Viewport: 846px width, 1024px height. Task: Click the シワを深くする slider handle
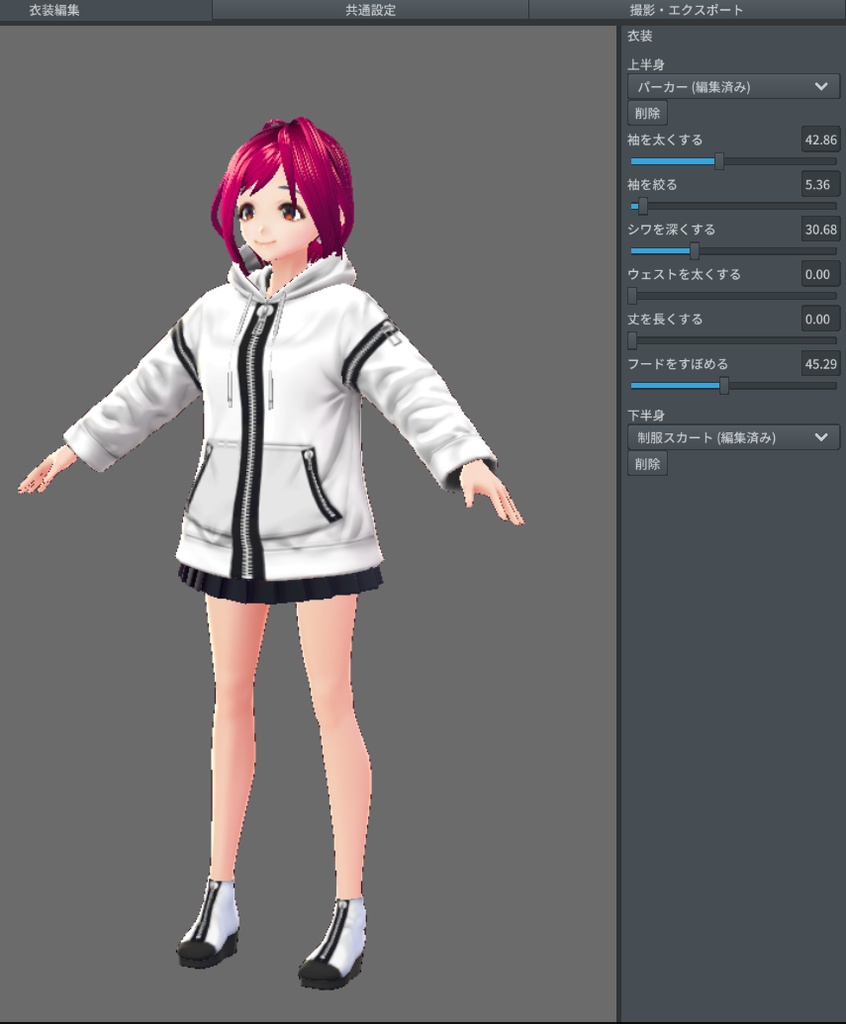pos(695,251)
